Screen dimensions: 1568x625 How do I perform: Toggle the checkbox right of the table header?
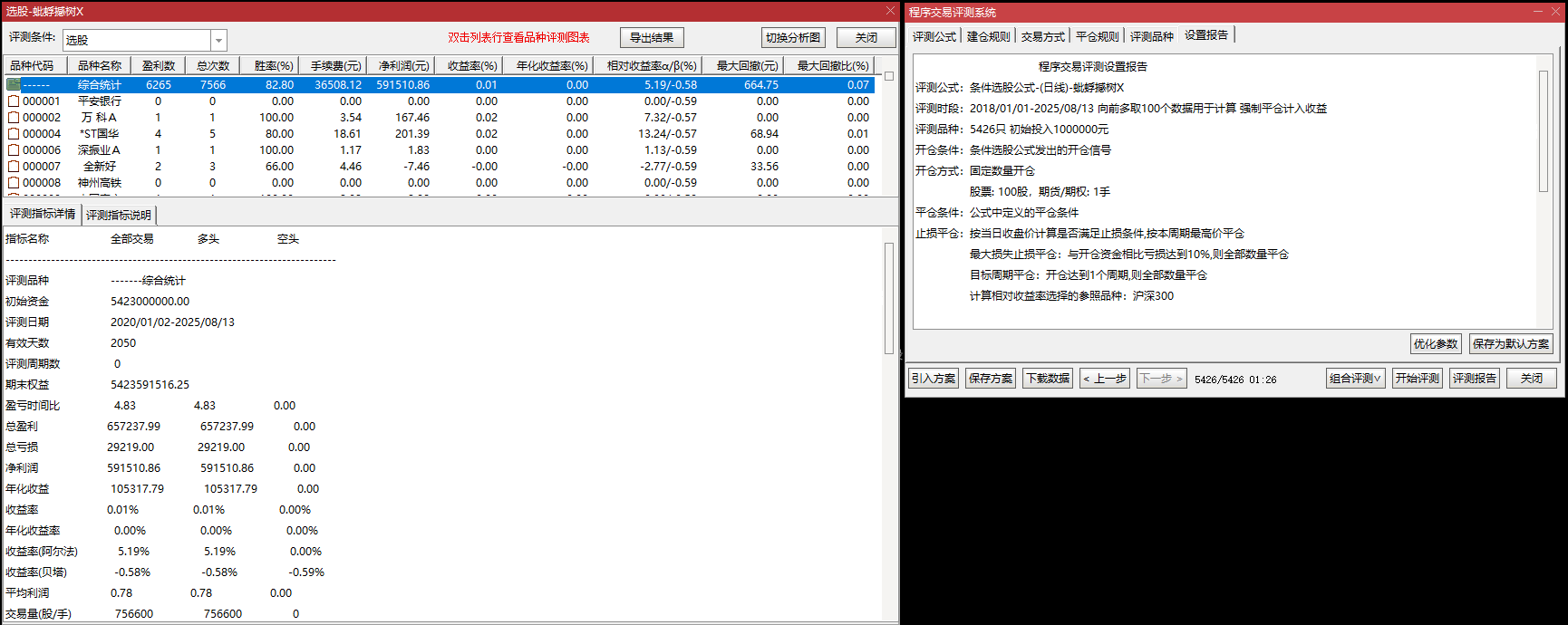pyautogui.click(x=889, y=76)
